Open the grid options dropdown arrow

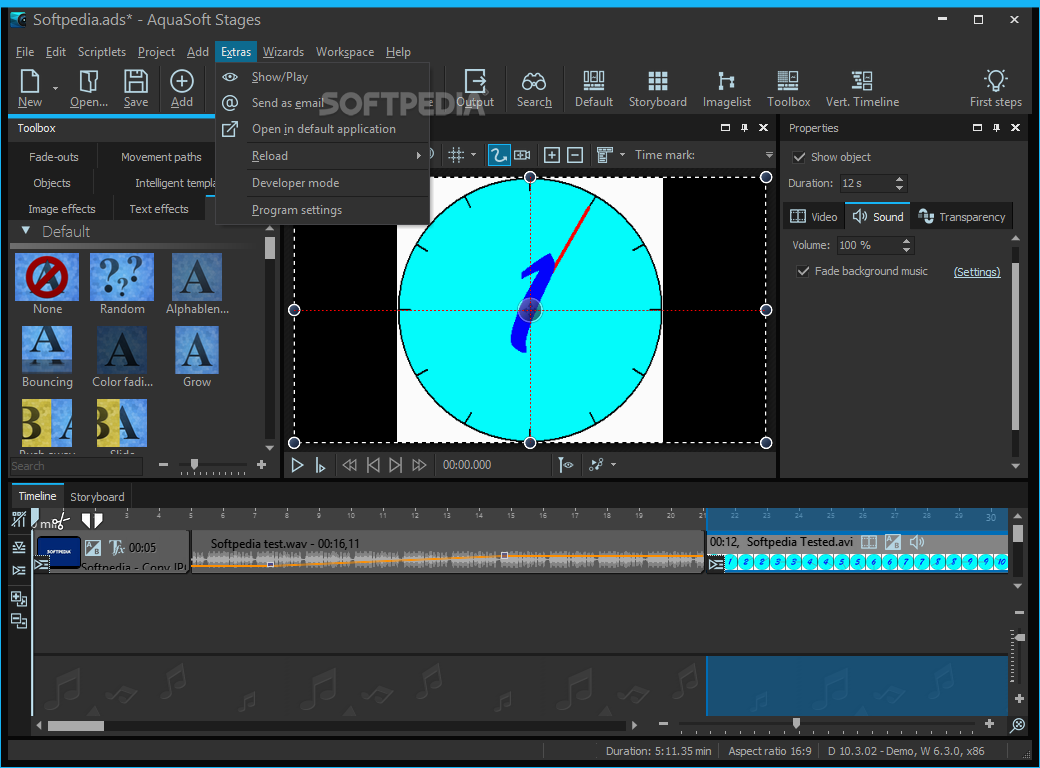point(474,155)
